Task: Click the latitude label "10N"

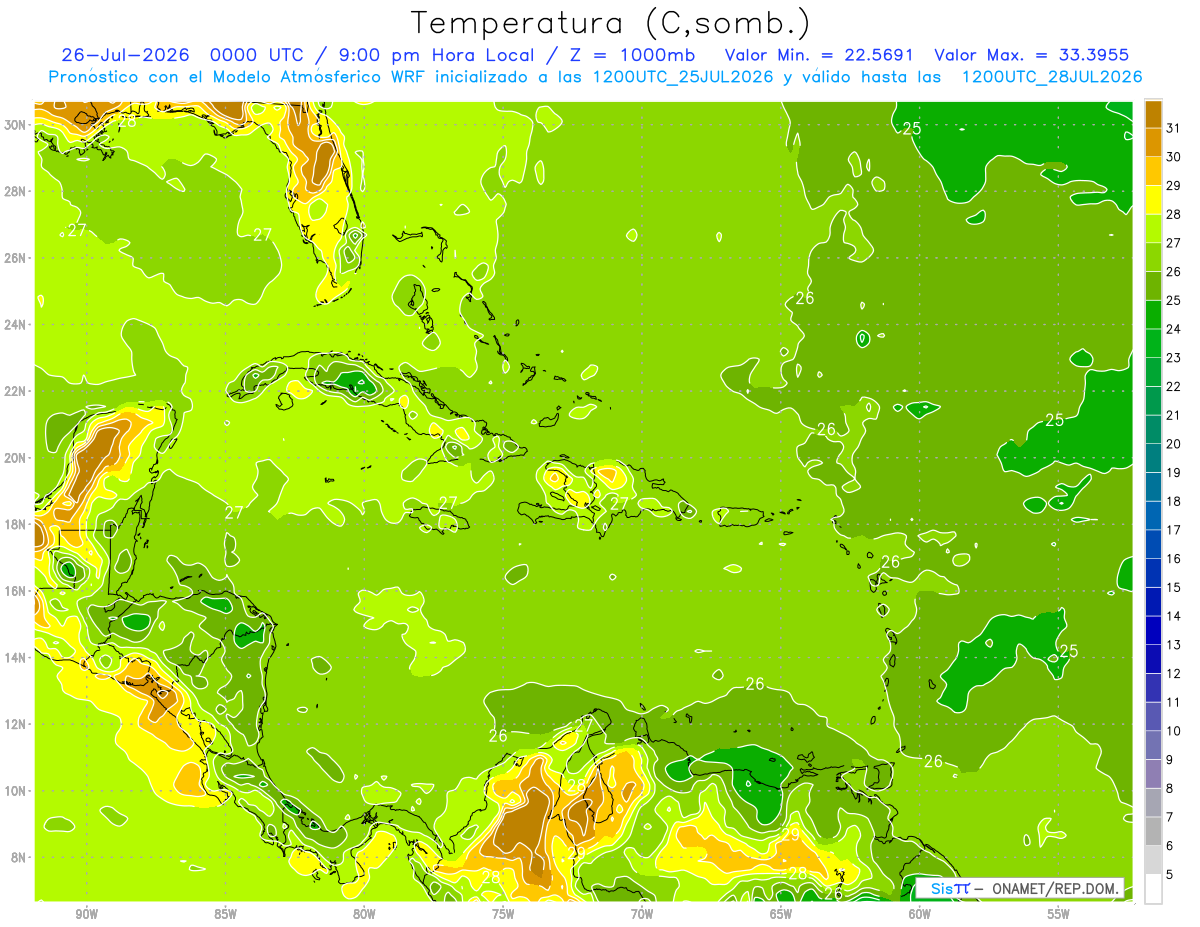Action: pyautogui.click(x=16, y=791)
